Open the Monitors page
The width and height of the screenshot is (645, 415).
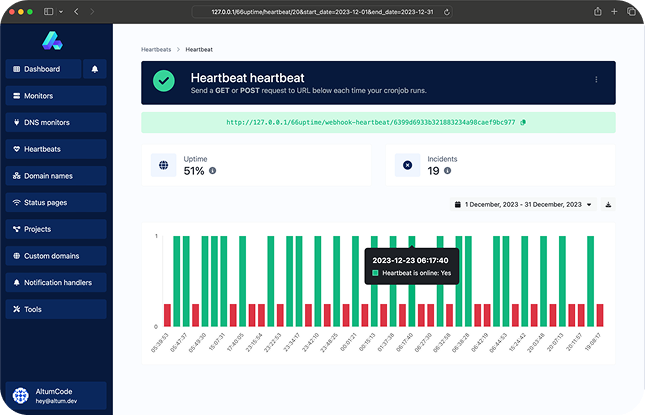pyautogui.click(x=56, y=96)
